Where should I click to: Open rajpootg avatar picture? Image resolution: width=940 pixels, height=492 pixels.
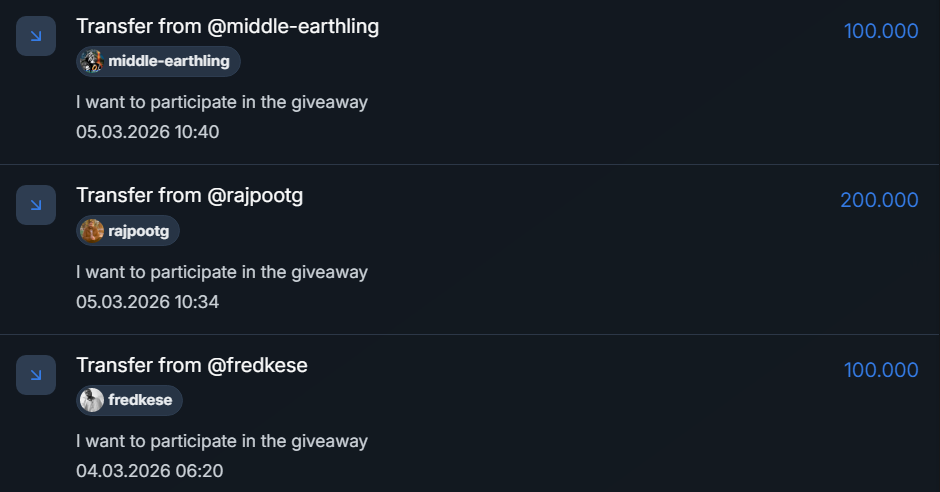(92, 231)
